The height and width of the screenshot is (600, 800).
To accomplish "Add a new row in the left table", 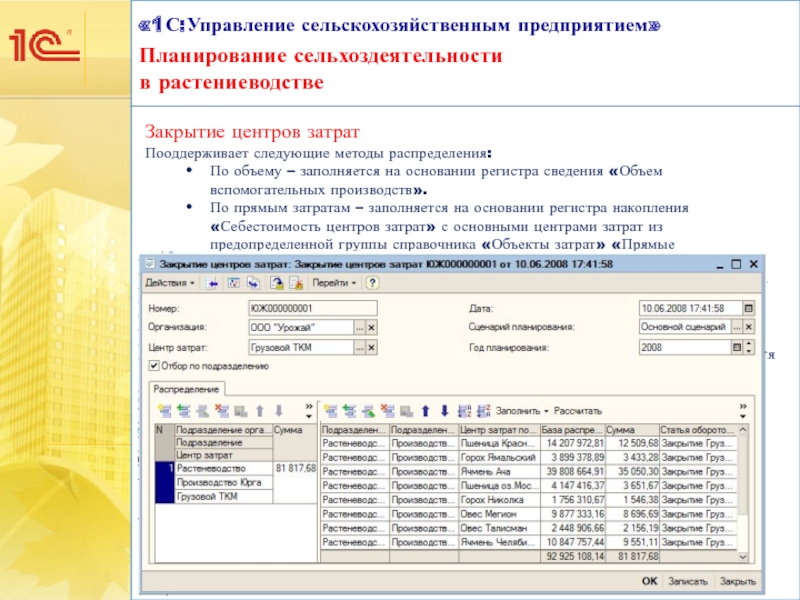I will [x=164, y=411].
